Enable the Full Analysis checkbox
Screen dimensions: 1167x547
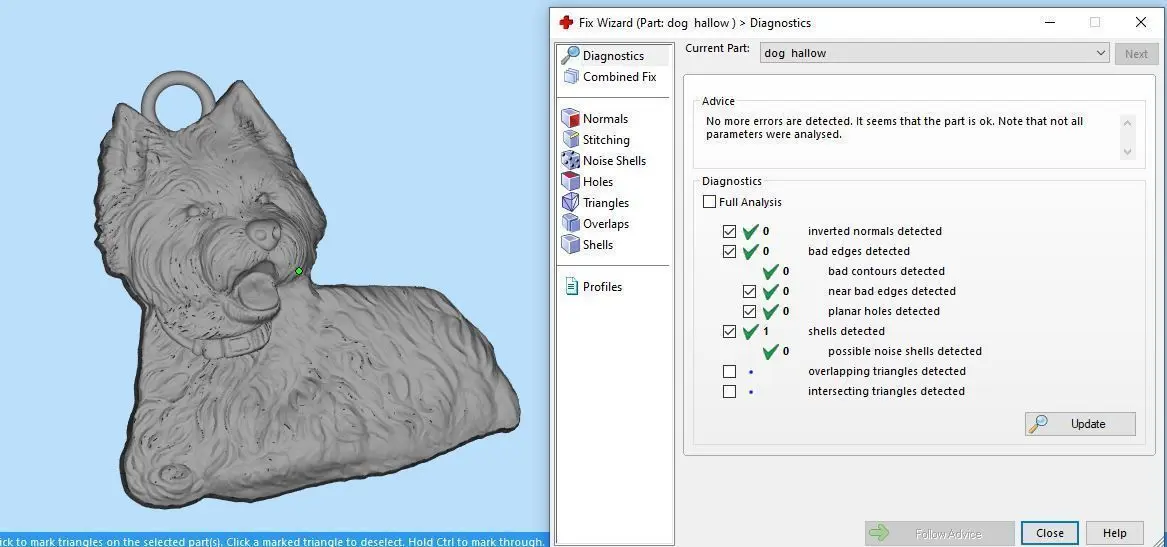coord(709,202)
